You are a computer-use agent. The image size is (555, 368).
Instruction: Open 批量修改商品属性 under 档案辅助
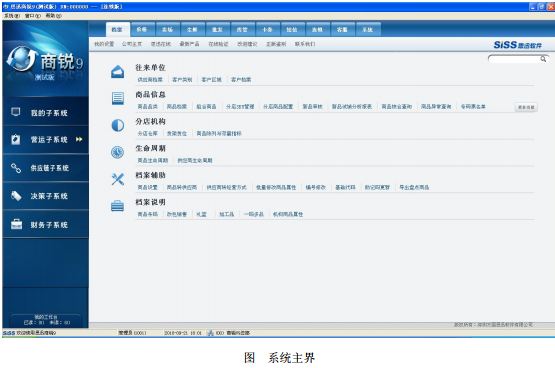tap(276, 187)
